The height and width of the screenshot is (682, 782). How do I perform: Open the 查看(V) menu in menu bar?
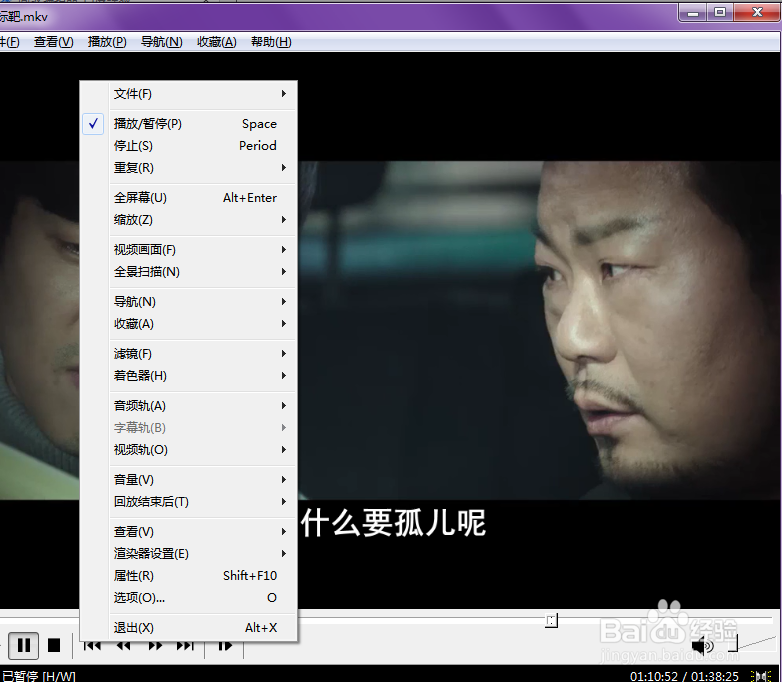point(53,42)
